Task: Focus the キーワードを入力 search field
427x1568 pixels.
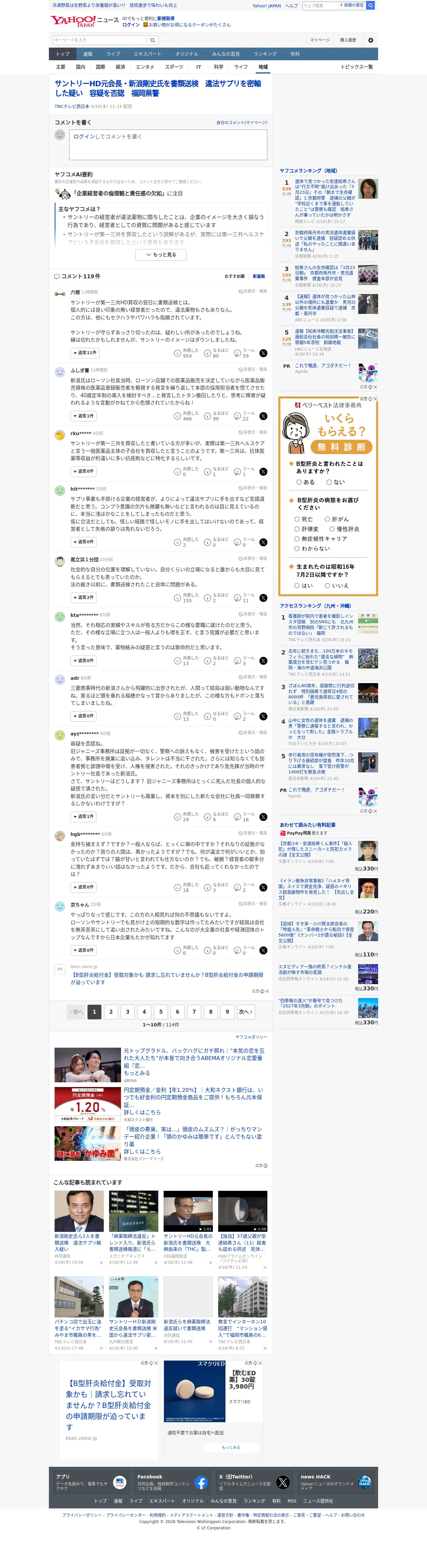Action: (x=100, y=40)
